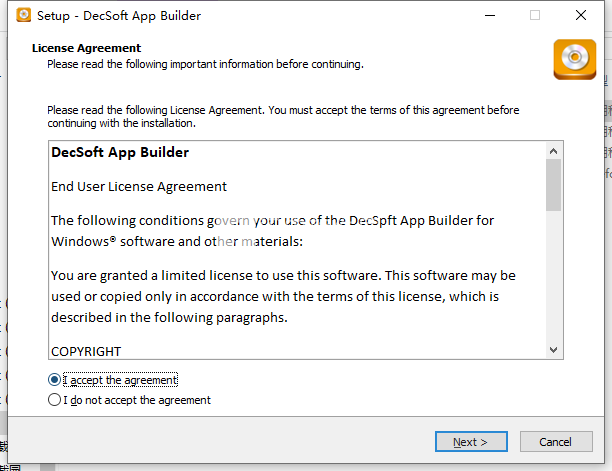Click the license text scroll up arrow

pyautogui.click(x=553, y=151)
